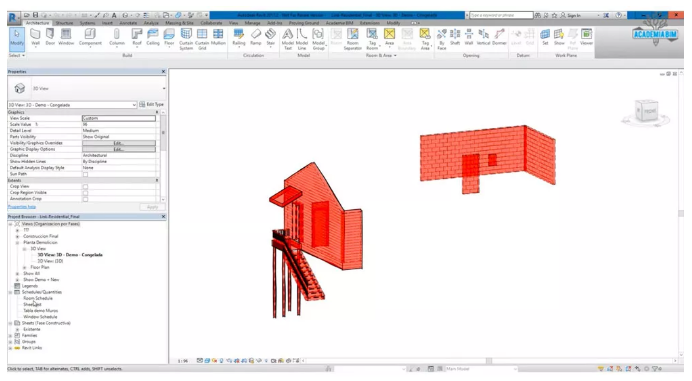Collapse the Views (Organizacion por Fases) node
The image size is (692, 381).
point(11,224)
